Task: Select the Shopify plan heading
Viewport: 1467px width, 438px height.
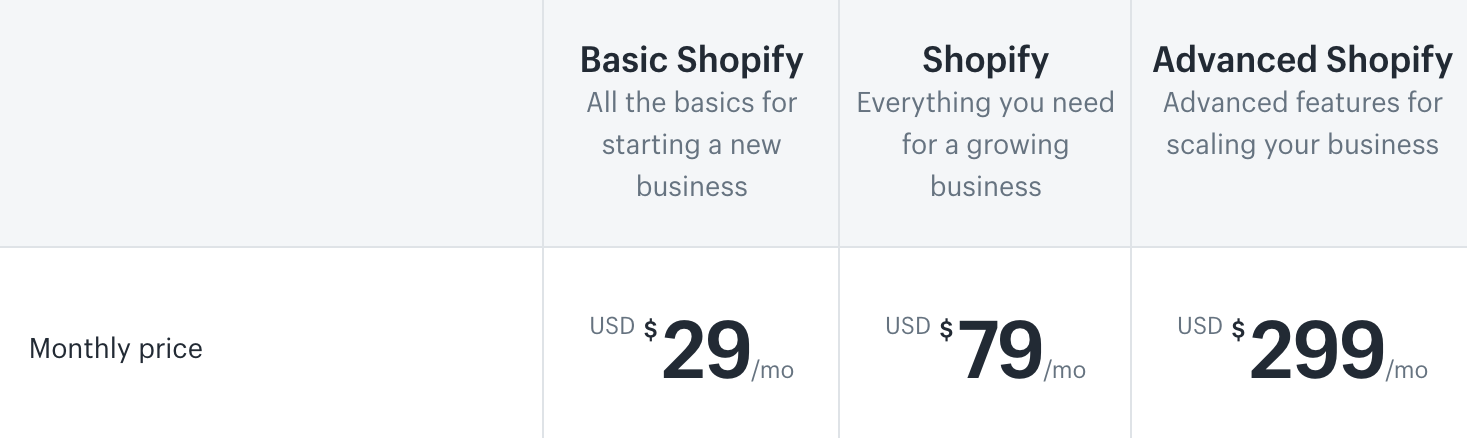Action: [985, 60]
